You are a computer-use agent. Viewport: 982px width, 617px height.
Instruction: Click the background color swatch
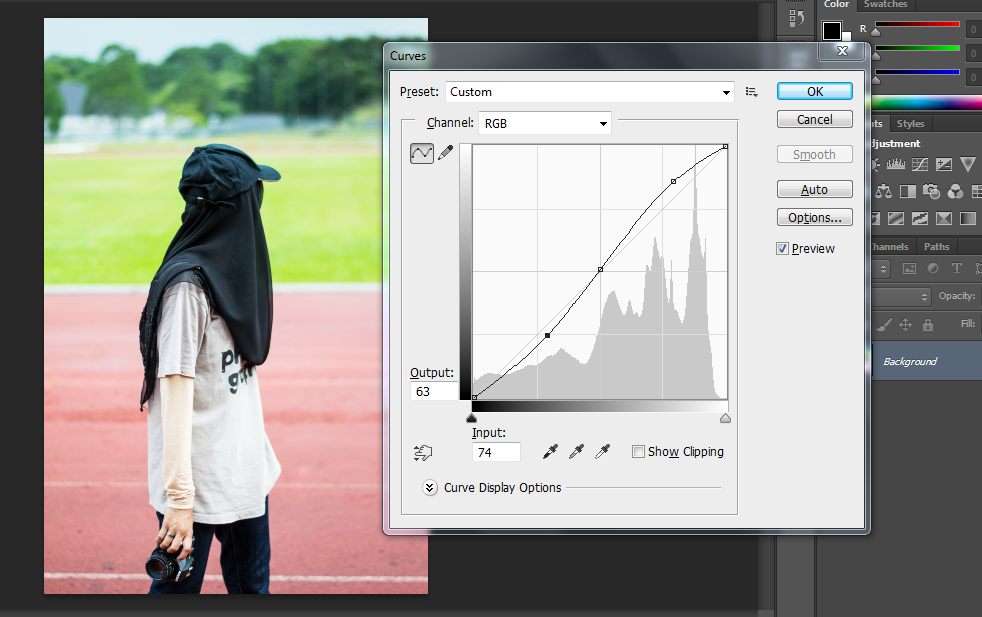[x=846, y=36]
